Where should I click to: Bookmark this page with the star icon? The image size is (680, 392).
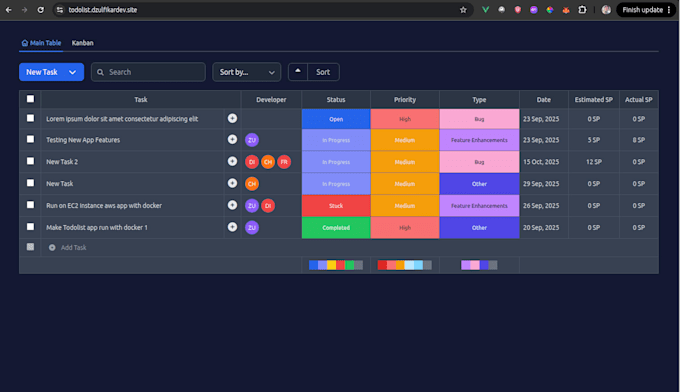click(463, 10)
